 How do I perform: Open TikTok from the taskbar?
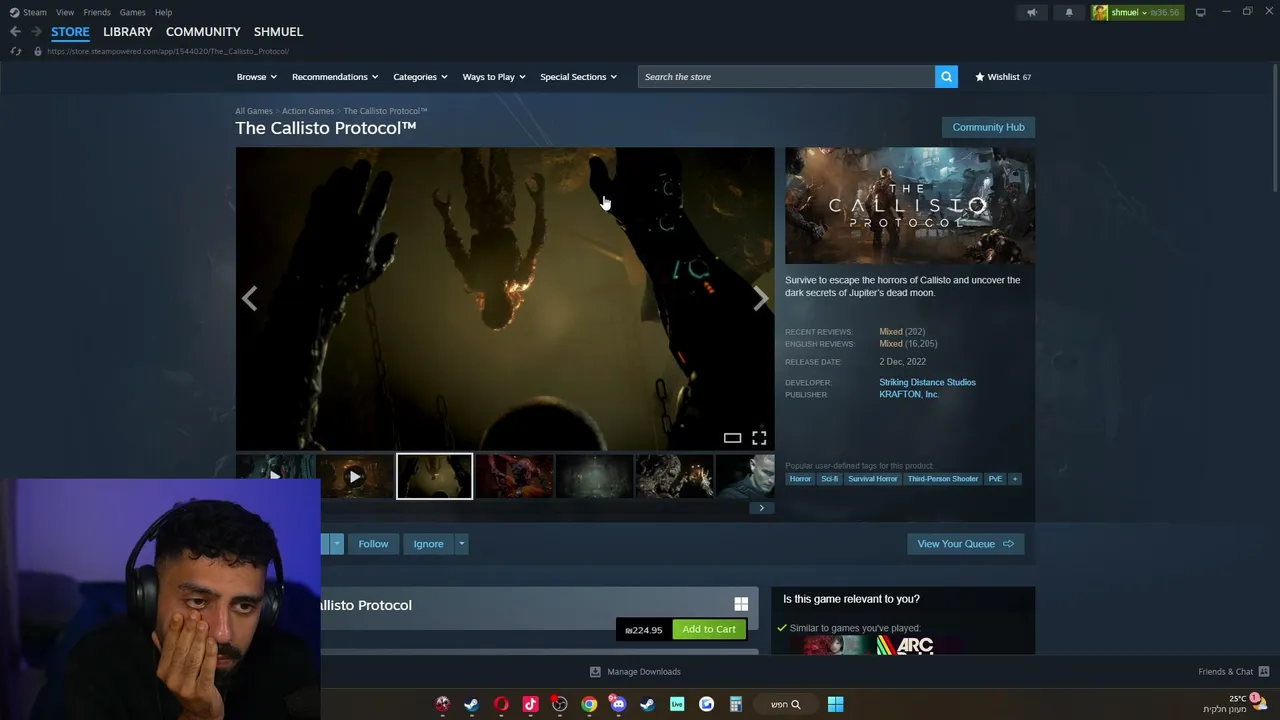pyautogui.click(x=530, y=704)
